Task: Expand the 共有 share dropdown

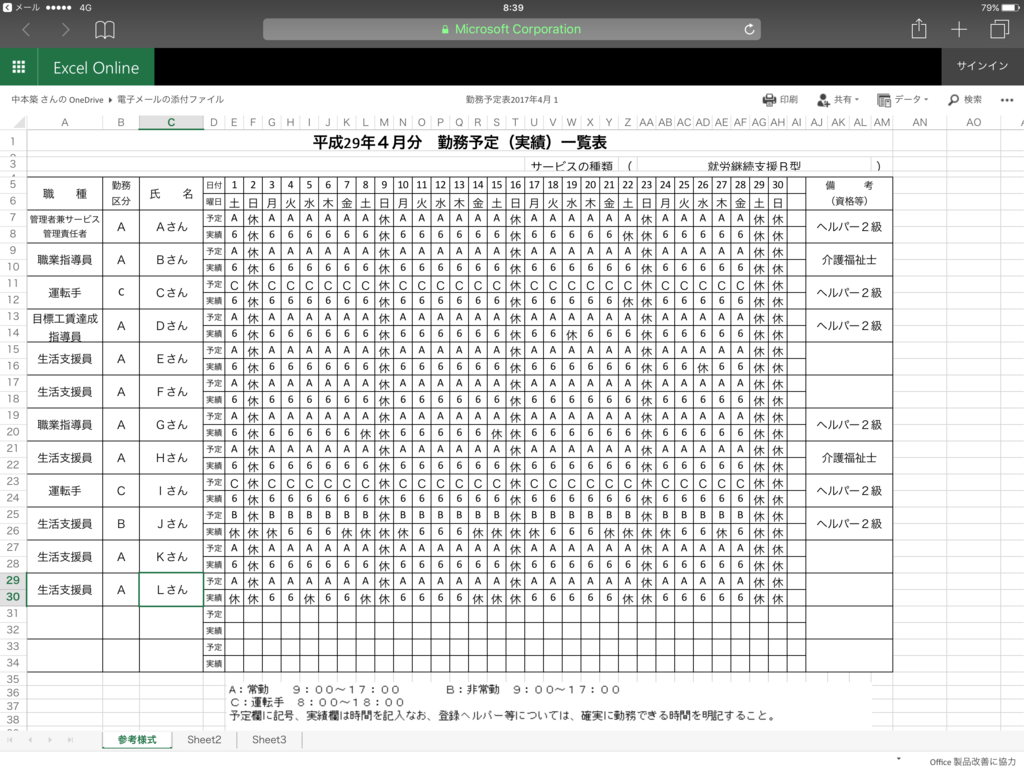Action: pos(838,100)
